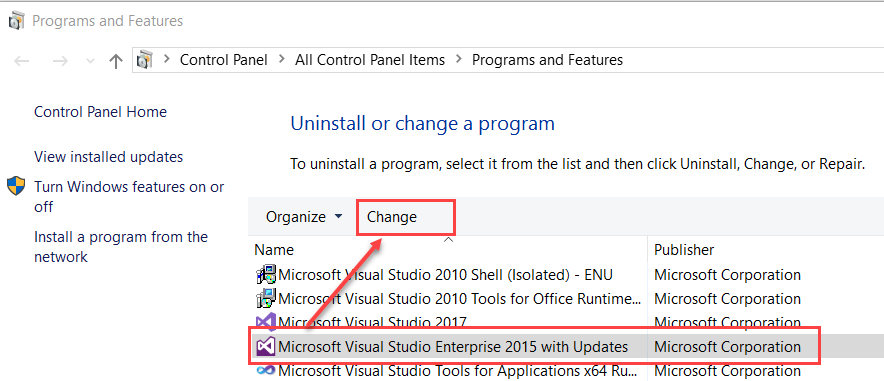Click the Tools for Applications infinity icon

pos(266,370)
